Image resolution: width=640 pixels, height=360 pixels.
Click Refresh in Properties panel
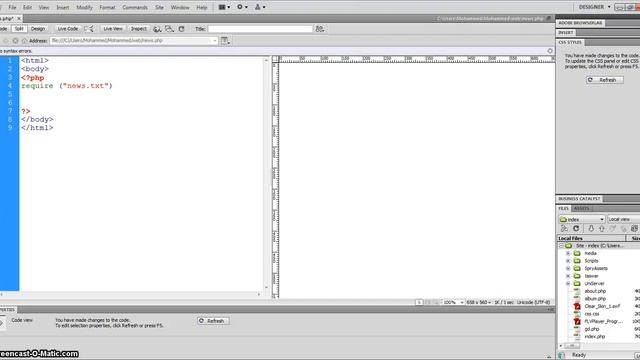pyautogui.click(x=213, y=321)
